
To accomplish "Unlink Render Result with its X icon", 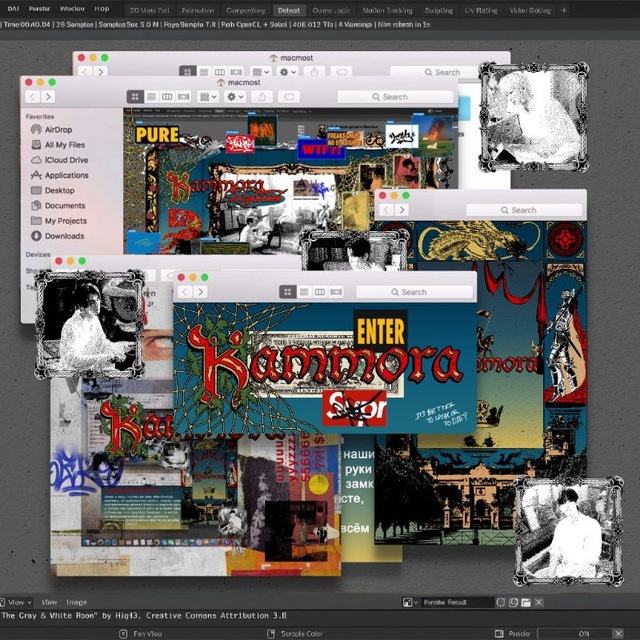I will pos(539,602).
